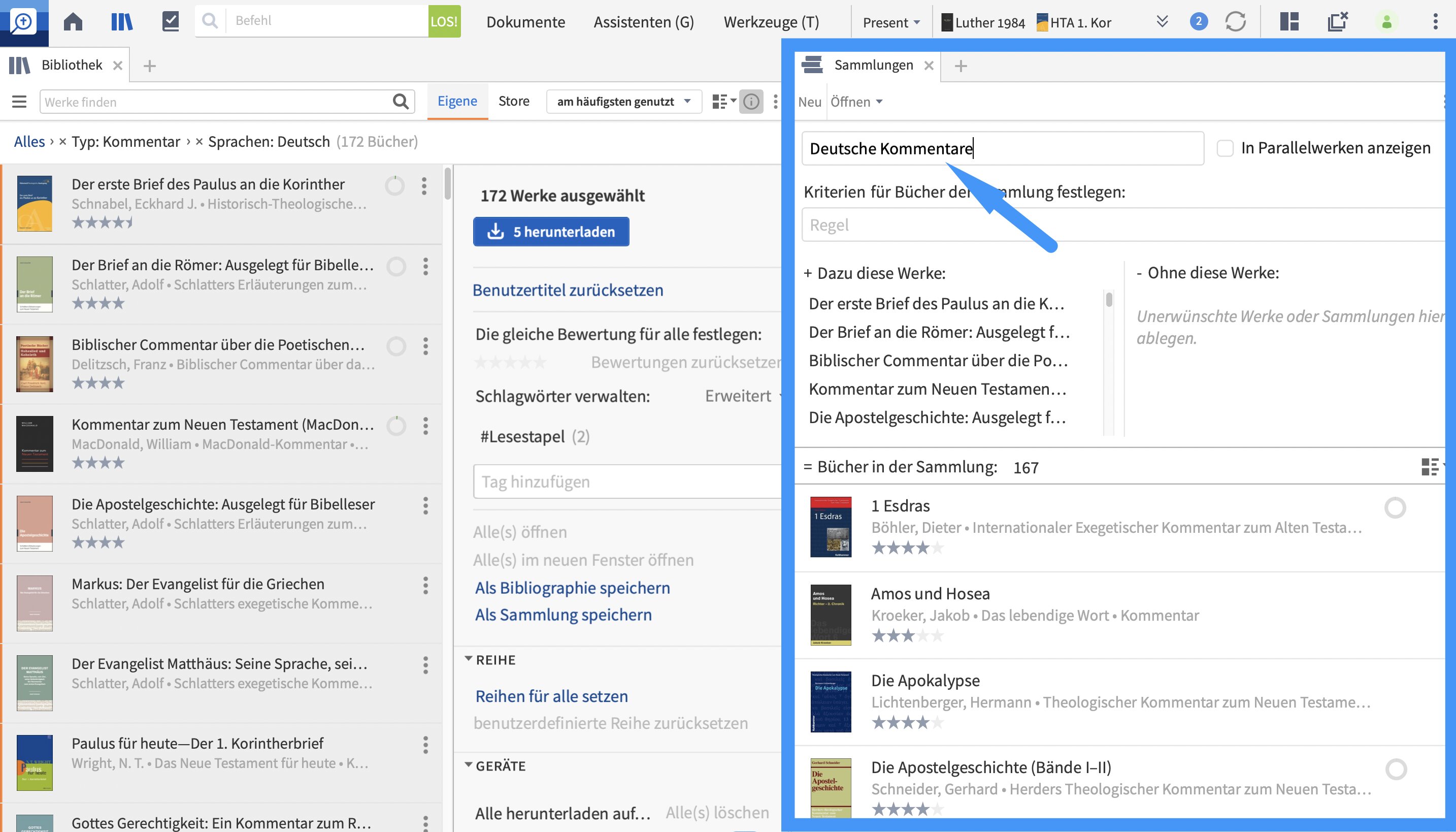Open the Logos home page icon

pyautogui.click(x=73, y=22)
